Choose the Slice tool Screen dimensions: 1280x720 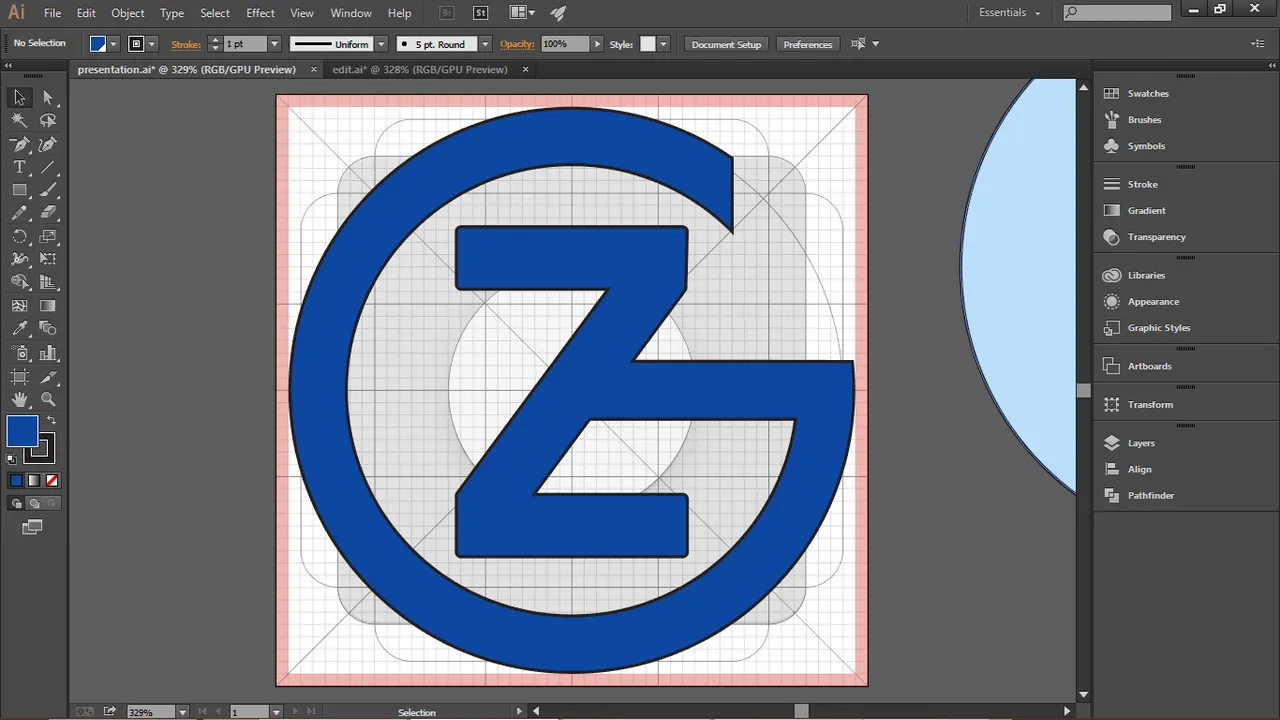coord(48,377)
